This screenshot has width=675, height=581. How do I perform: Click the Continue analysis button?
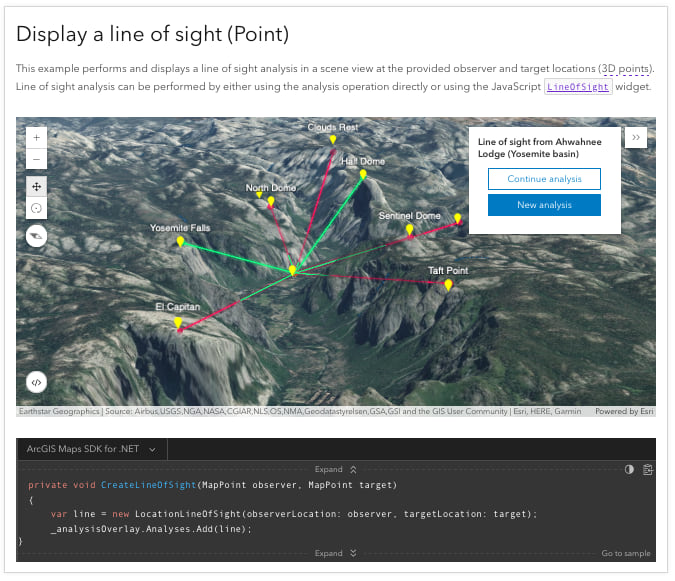(544, 179)
